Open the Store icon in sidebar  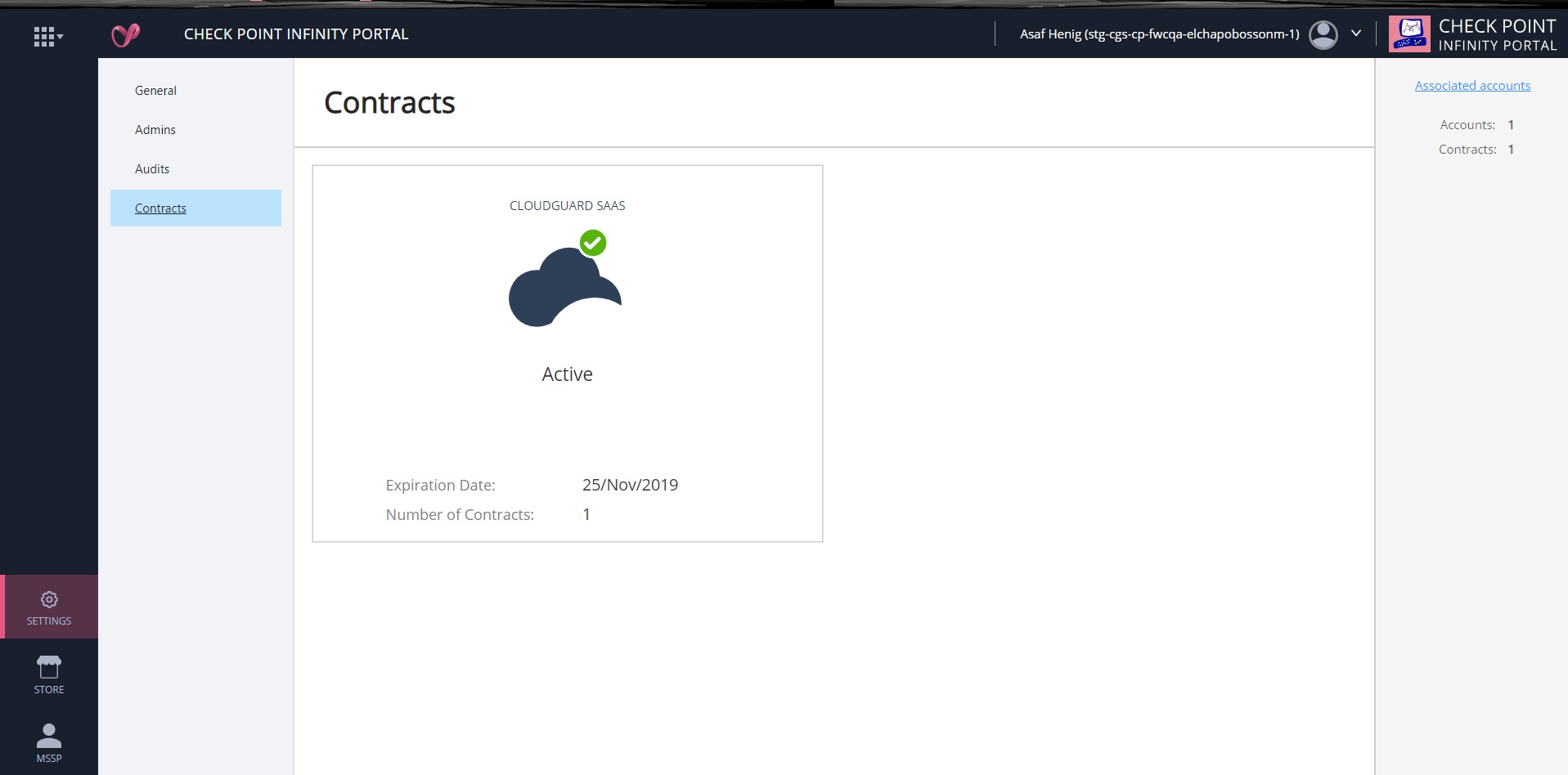click(49, 675)
